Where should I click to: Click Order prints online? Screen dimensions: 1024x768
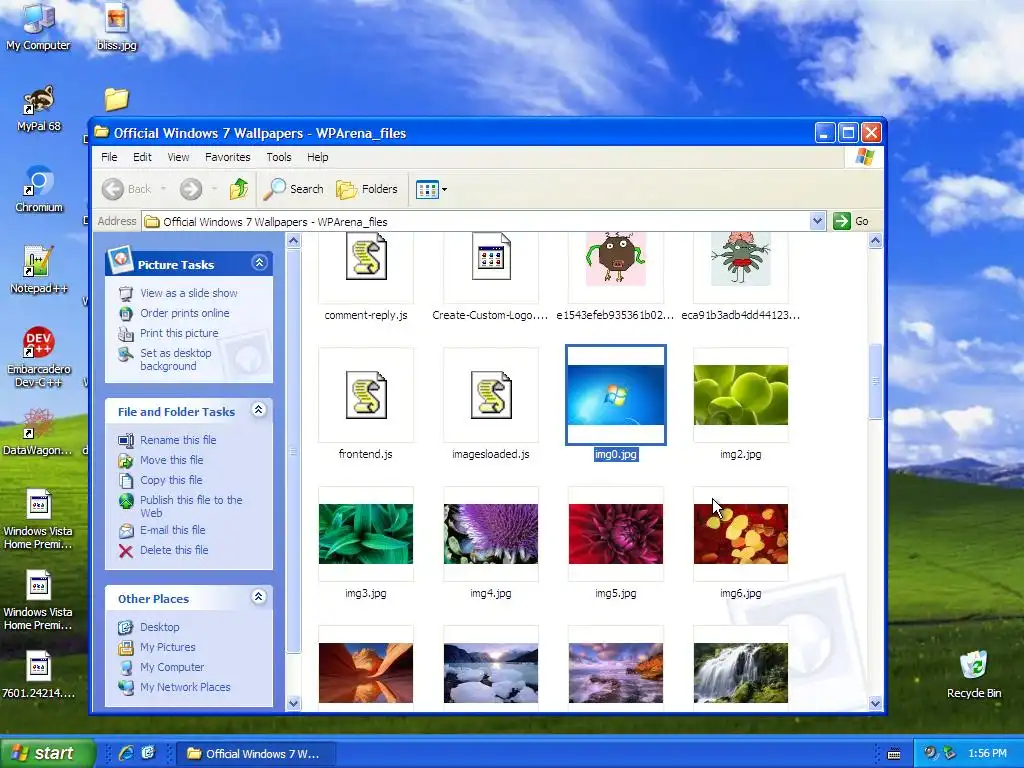pyautogui.click(x=185, y=313)
